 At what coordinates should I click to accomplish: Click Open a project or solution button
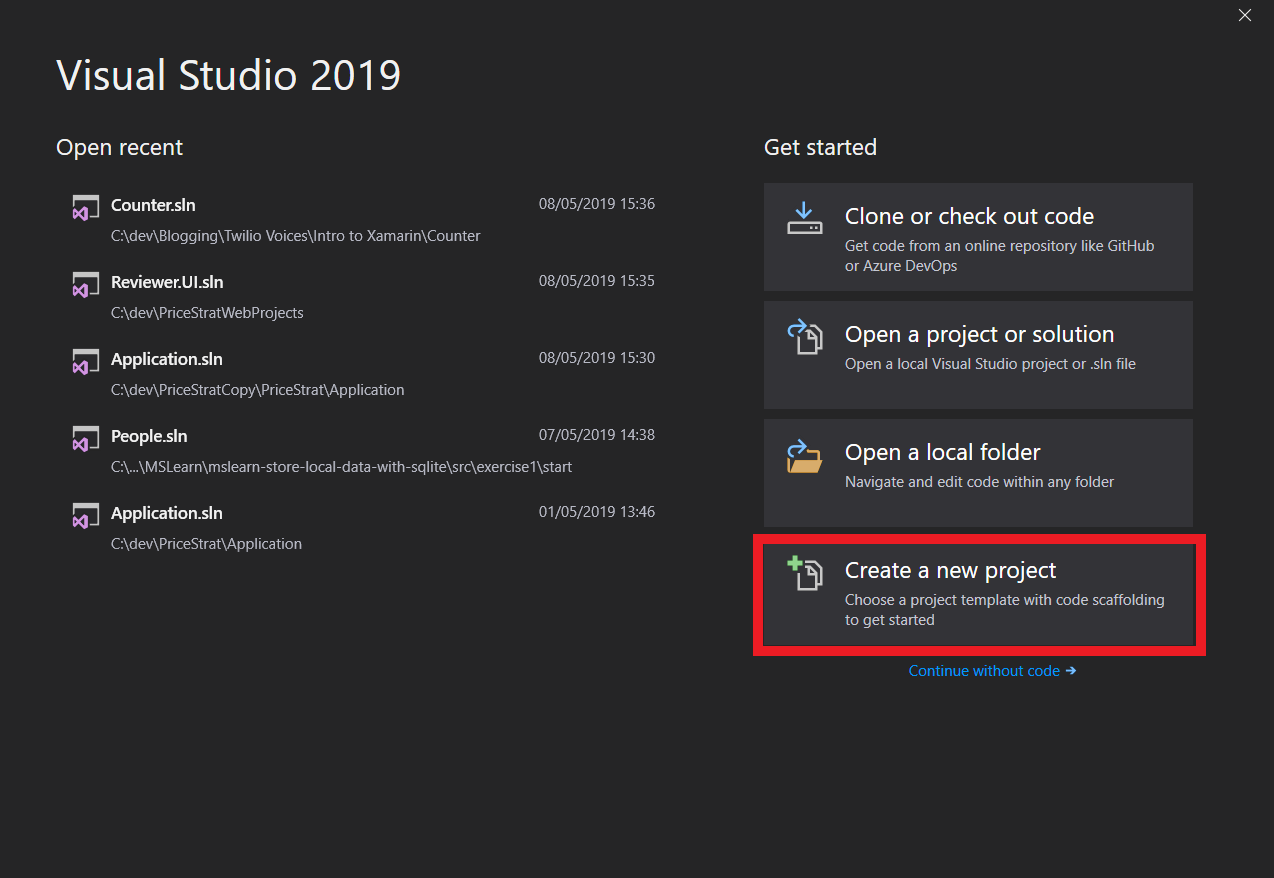(978, 355)
